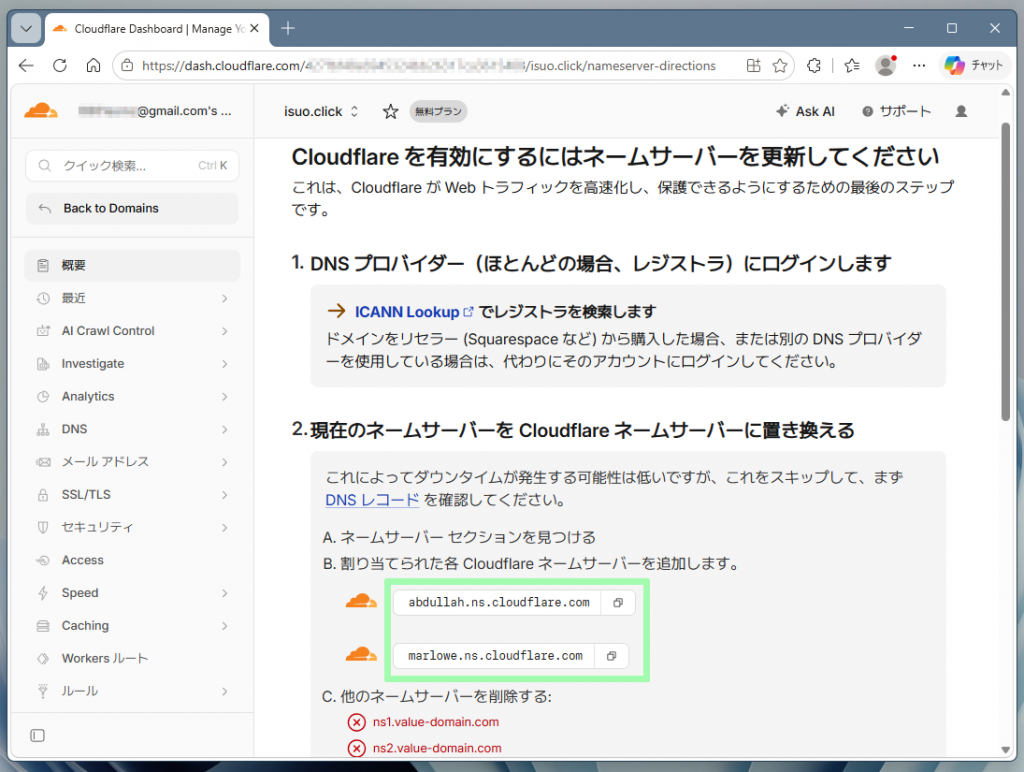The width and height of the screenshot is (1024, 772).
Task: Open the isuo.click domain selector
Action: pyautogui.click(x=321, y=112)
